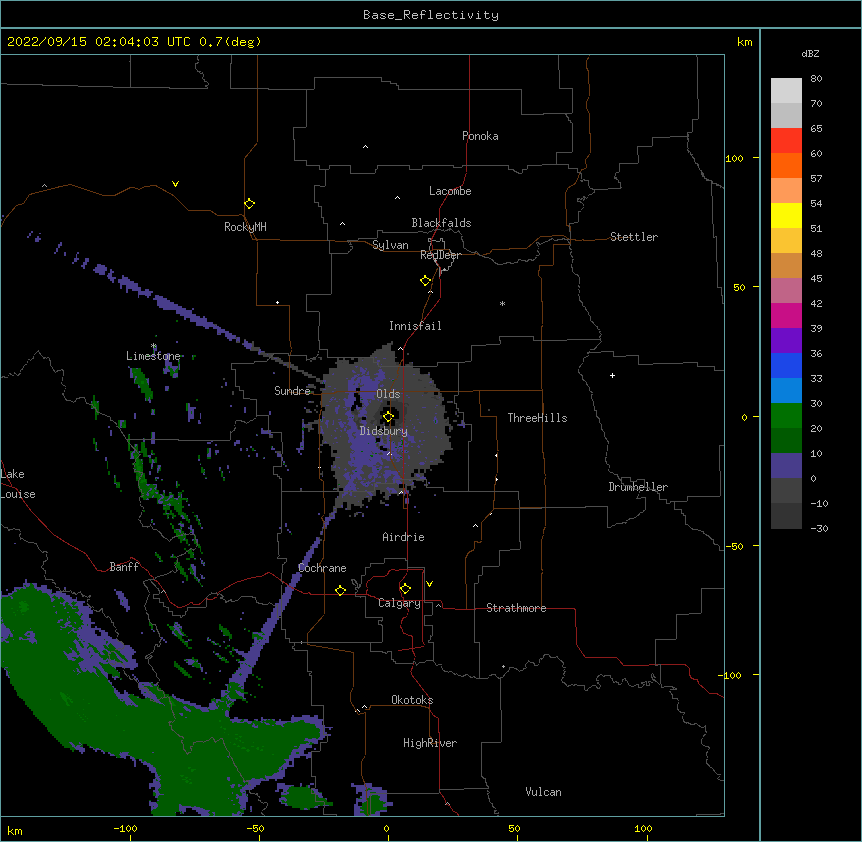Select the pink 45-42 dBZ legend swatch
The image size is (862, 842).
point(786,291)
